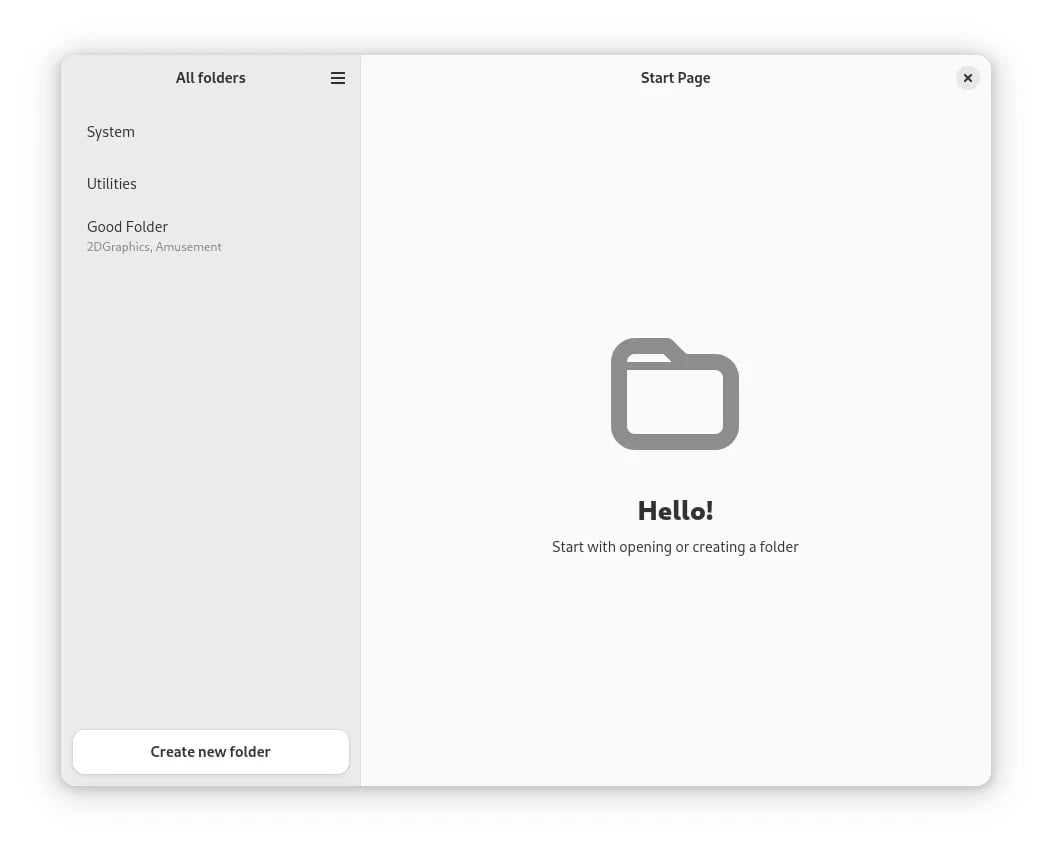Select the Utilities folder
Viewport: 1052px width, 853px height.
click(211, 184)
